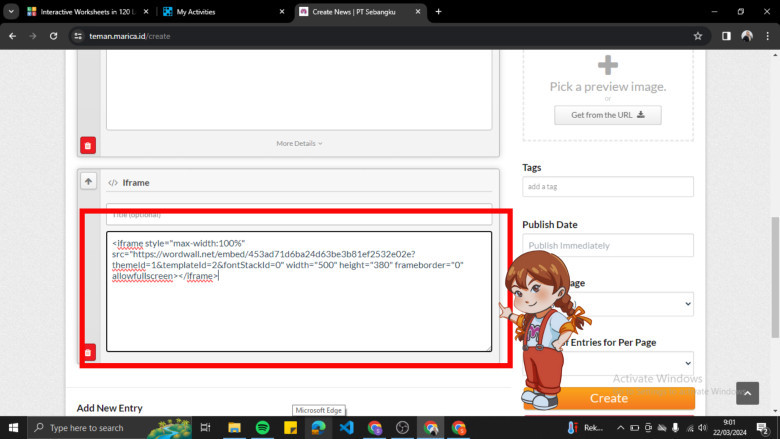Click the scroll-to-top arrow button
This screenshot has height=439, width=780.
[x=748, y=393]
